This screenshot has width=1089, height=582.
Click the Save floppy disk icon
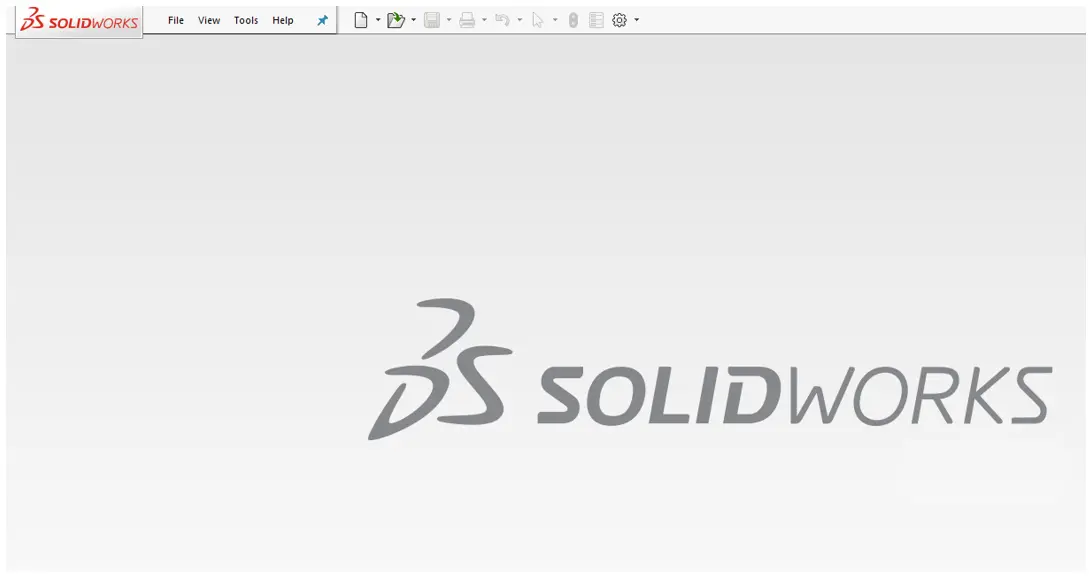[x=432, y=20]
